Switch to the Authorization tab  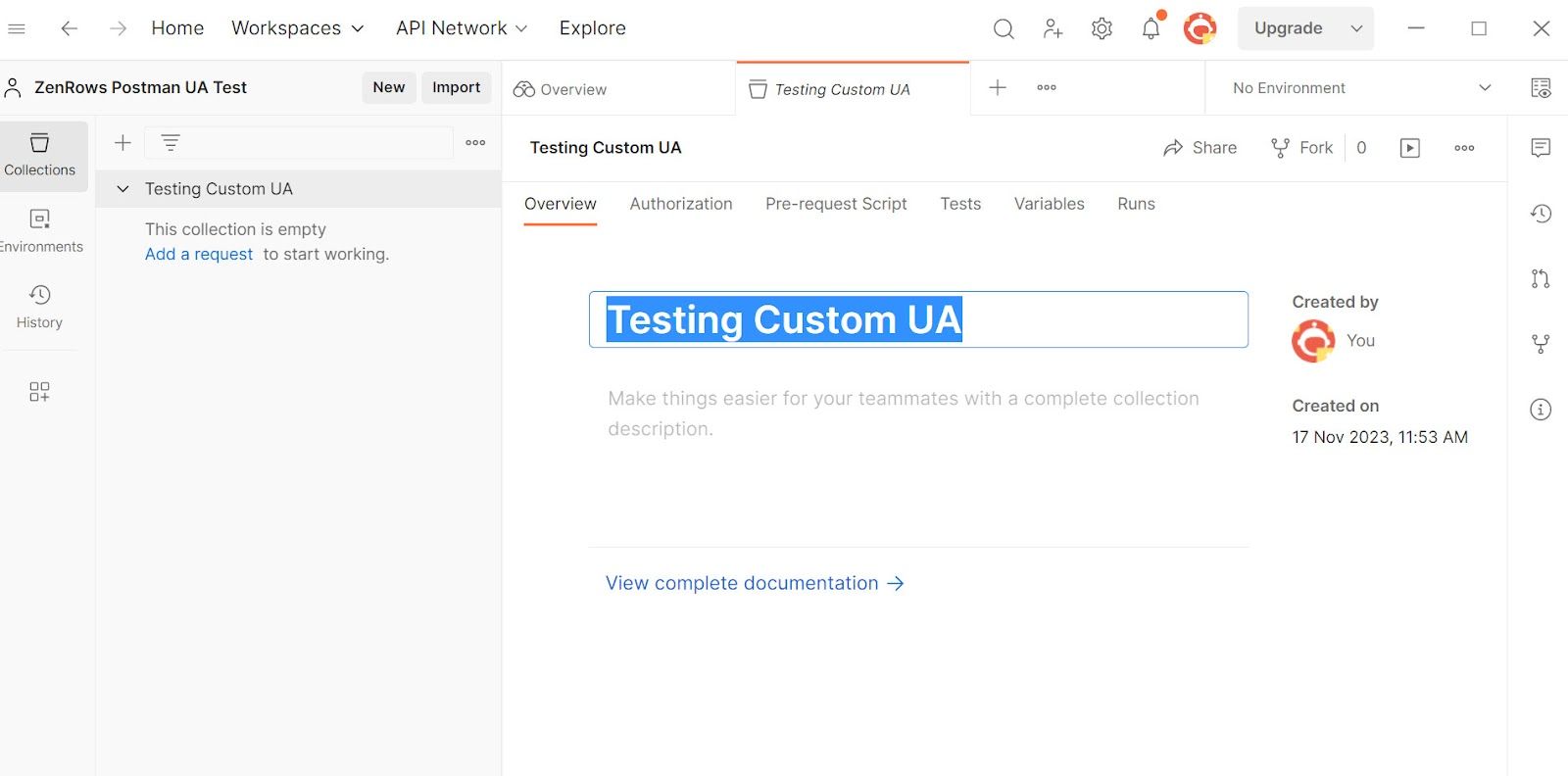(681, 204)
